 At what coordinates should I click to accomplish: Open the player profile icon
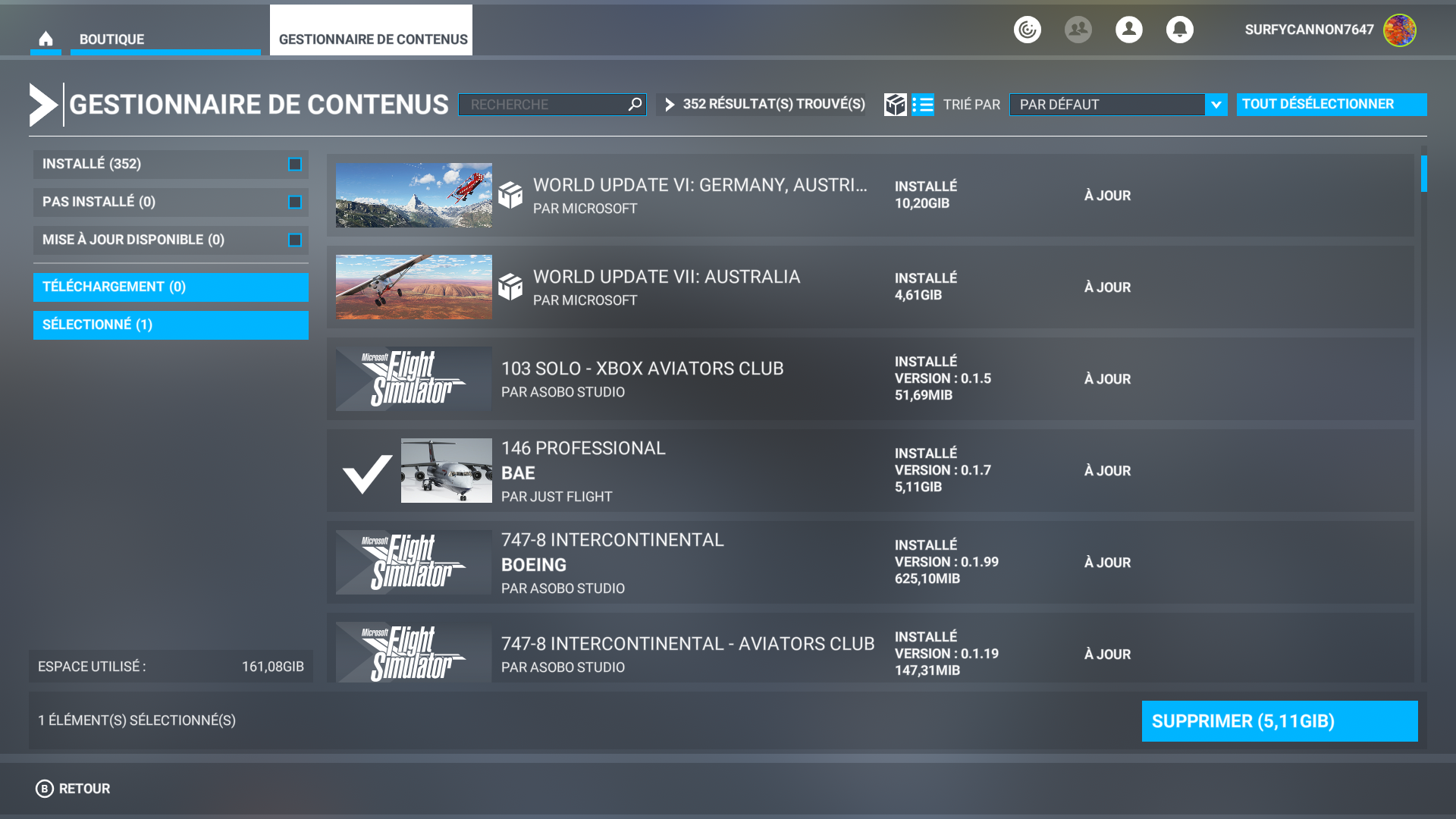(1128, 30)
